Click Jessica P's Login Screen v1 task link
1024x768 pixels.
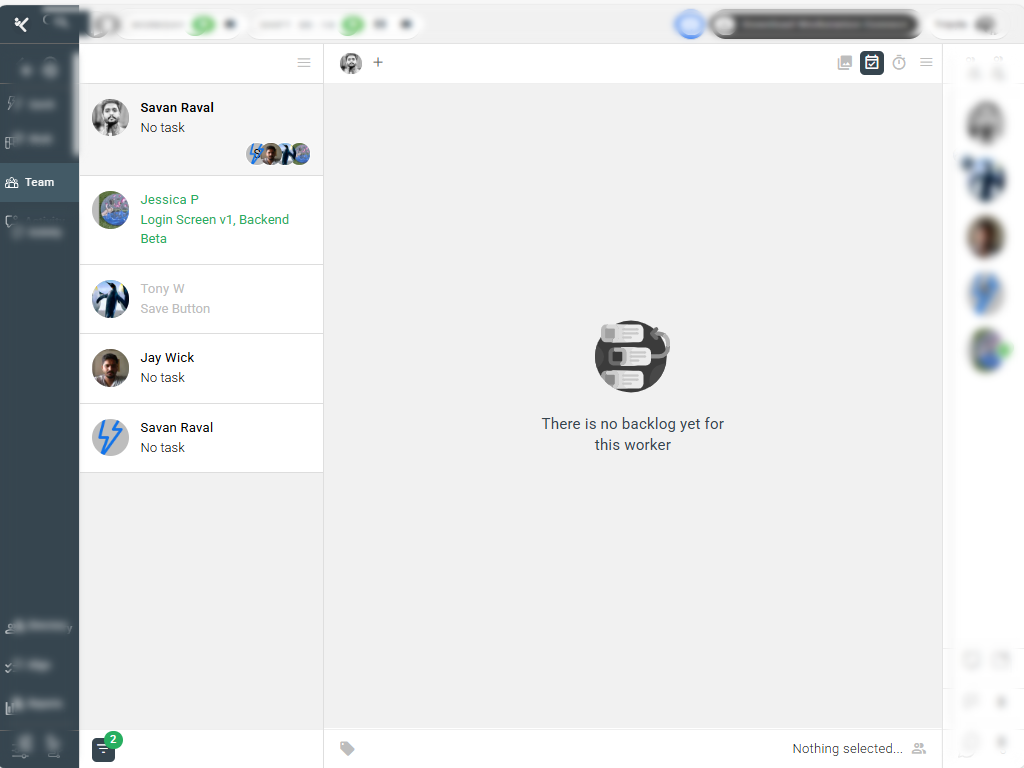[214, 220]
